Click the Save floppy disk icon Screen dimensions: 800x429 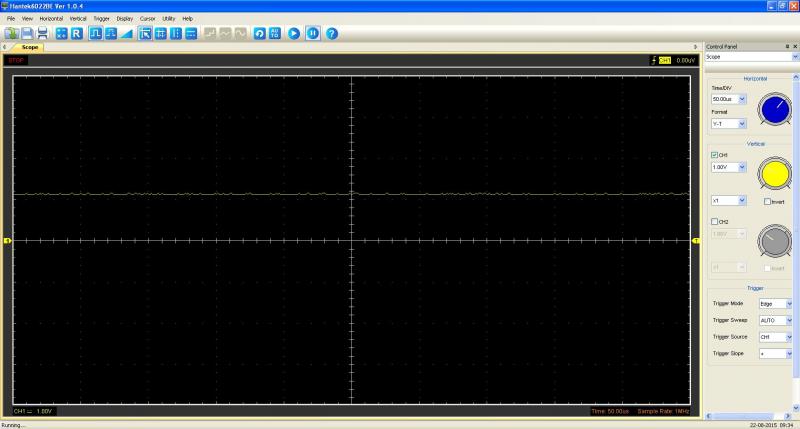(x=27, y=34)
